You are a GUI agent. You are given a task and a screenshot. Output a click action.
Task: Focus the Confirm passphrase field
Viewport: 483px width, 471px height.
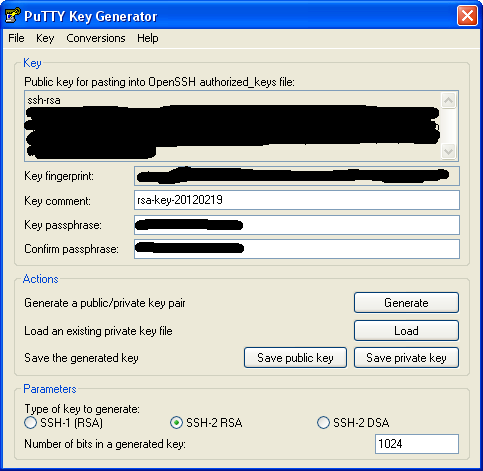pyautogui.click(x=297, y=249)
